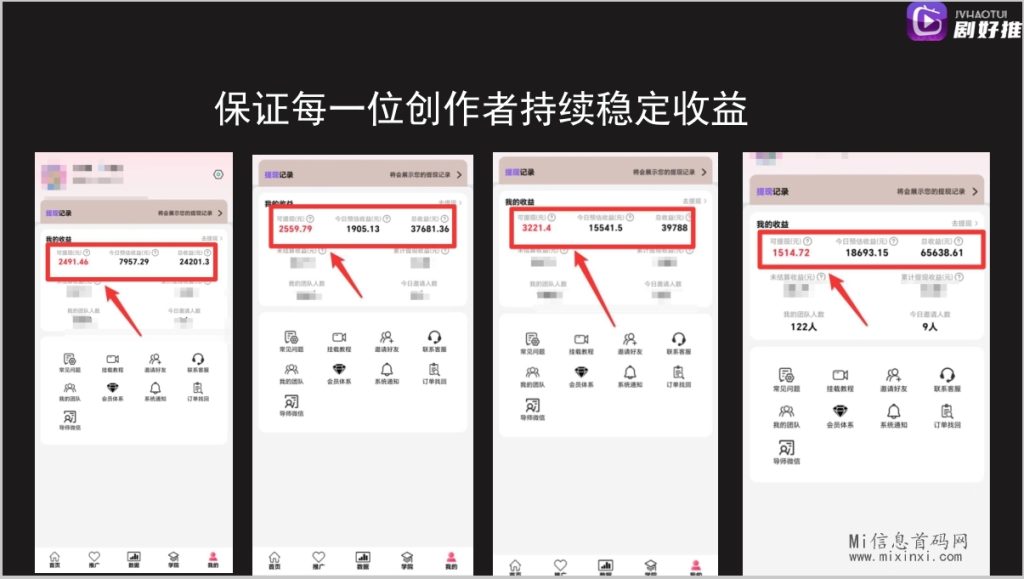Viewport: 1024px width, 579px height.
Task: Tap the settings gear in the leftmost phone
Action: 218,175
